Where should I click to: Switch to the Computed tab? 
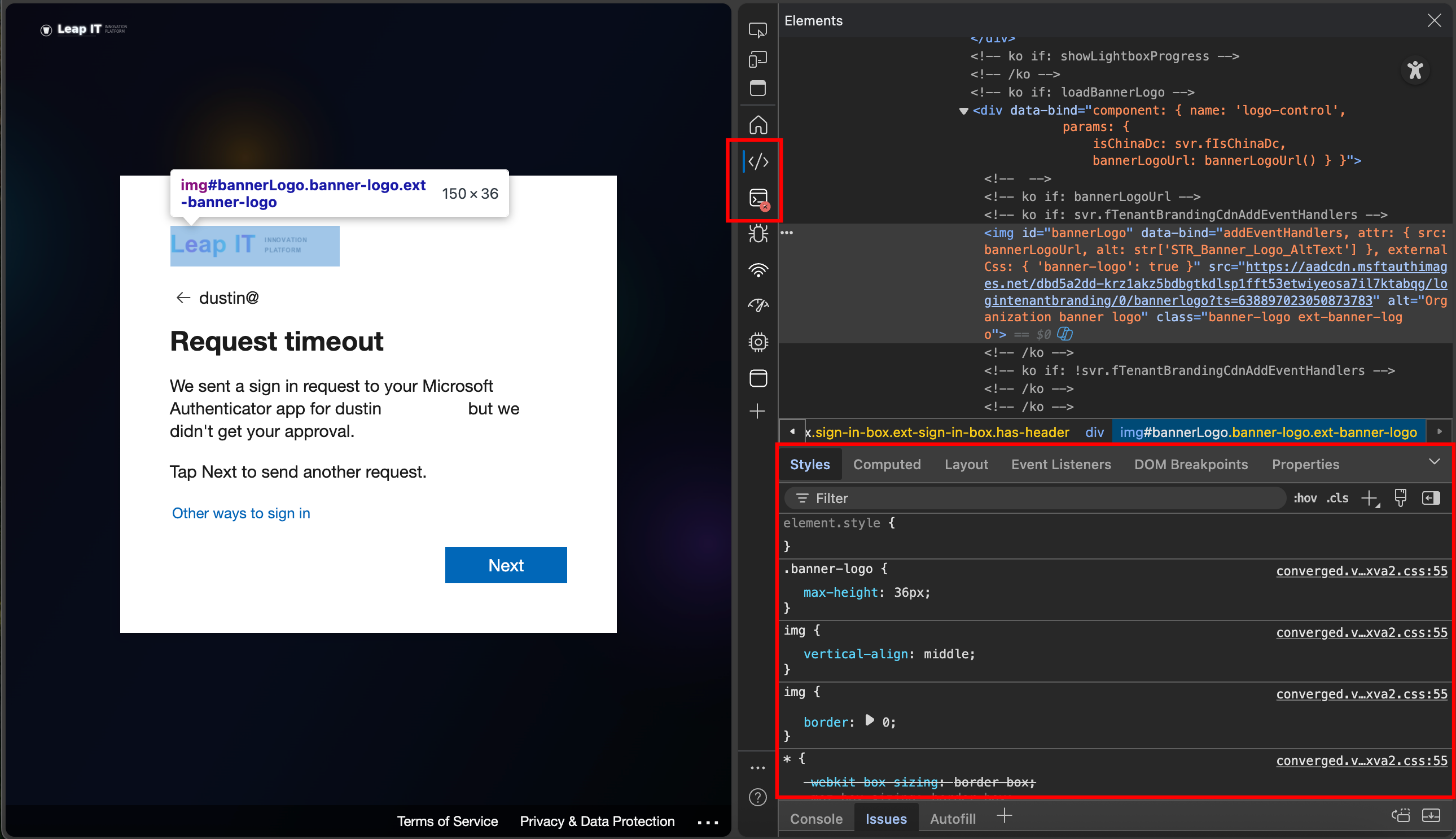(x=887, y=465)
